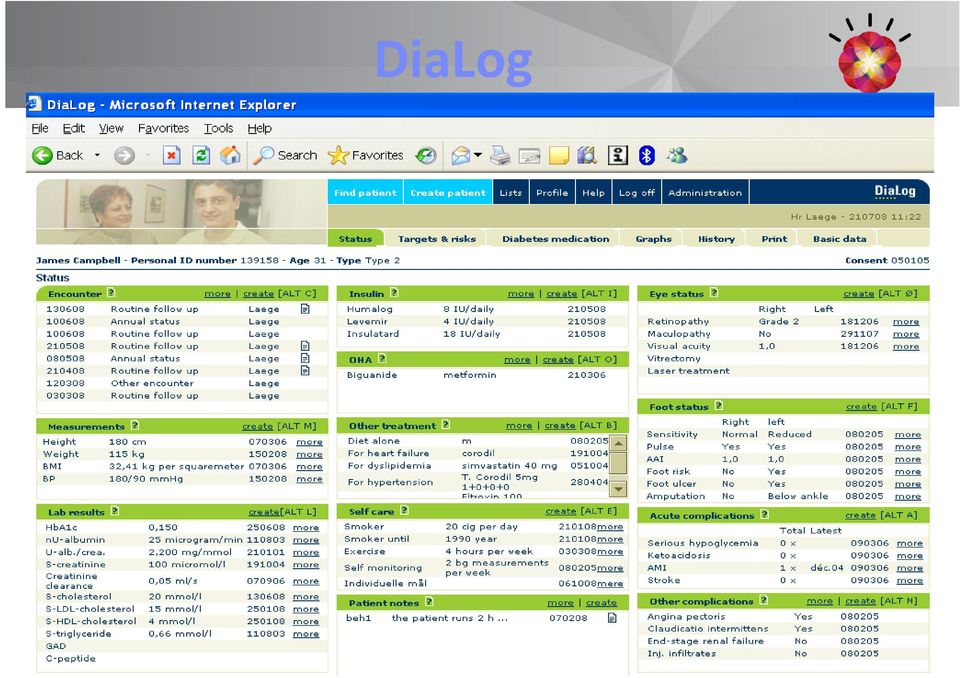Click the Mail envelope icon

point(460,156)
